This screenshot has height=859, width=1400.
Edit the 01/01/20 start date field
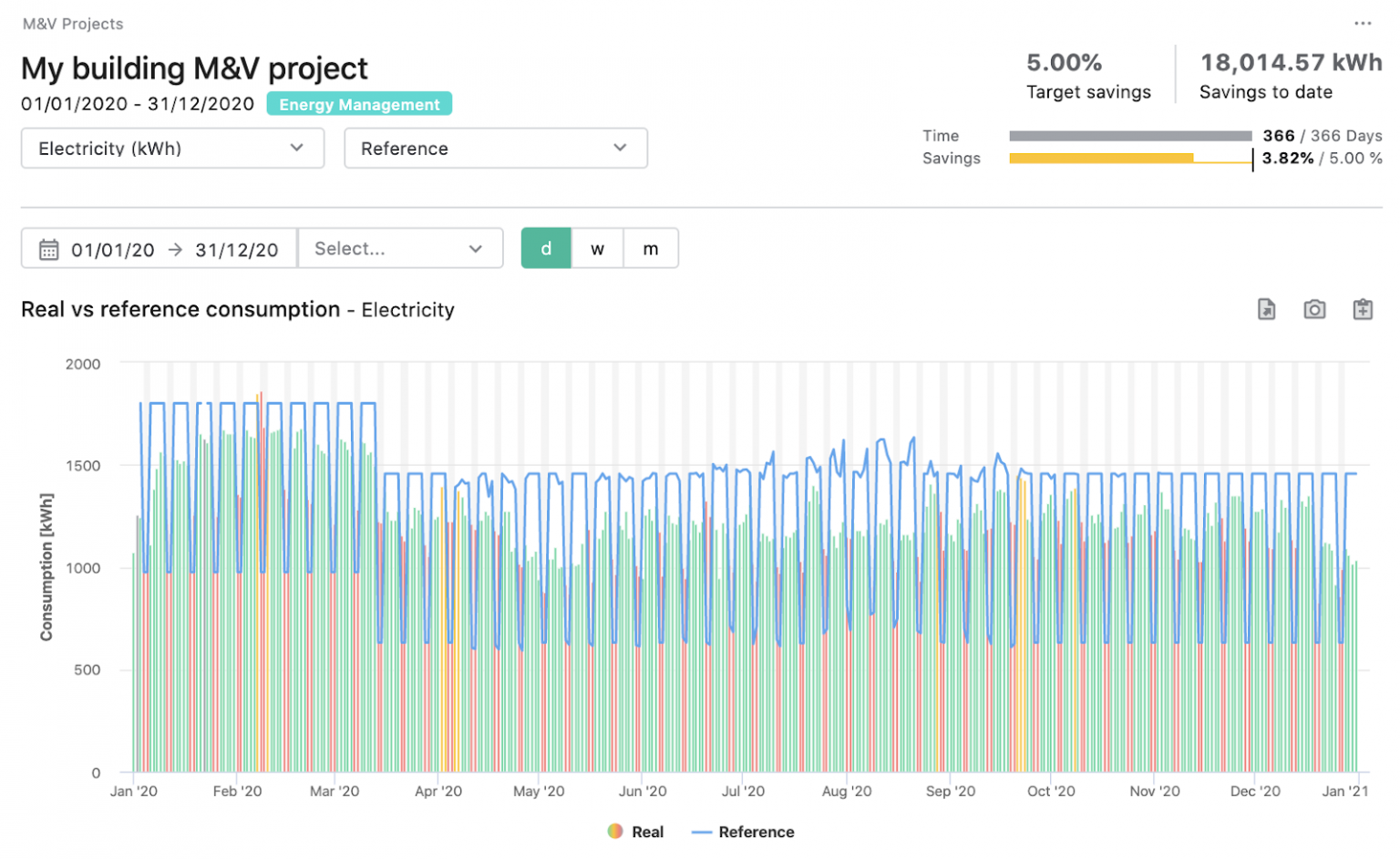(113, 250)
